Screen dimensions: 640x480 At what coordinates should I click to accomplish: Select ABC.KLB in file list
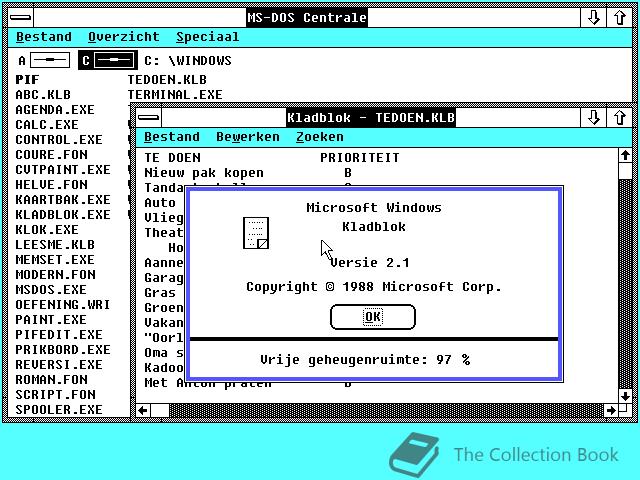[x=43, y=95]
